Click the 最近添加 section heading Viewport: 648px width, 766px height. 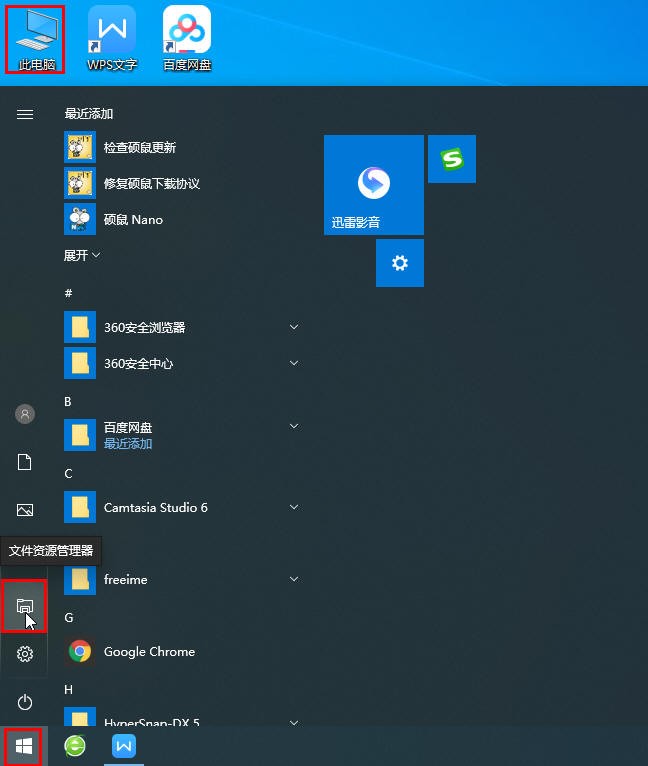click(89, 114)
